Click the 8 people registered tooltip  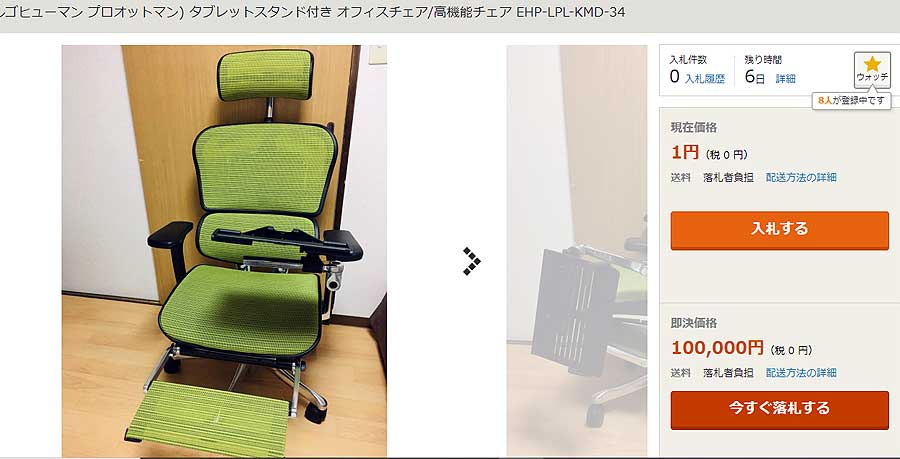point(852,100)
